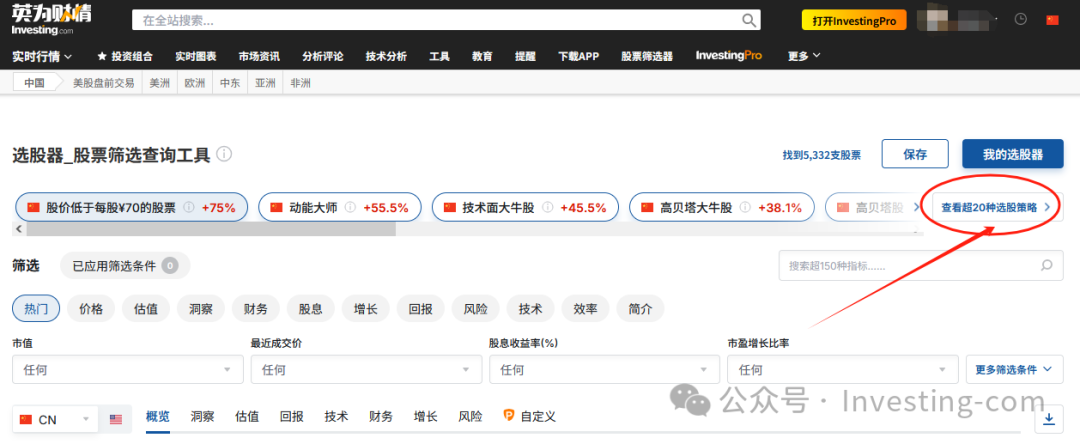Expand the 股息收益率 dropdown

[x=603, y=369]
